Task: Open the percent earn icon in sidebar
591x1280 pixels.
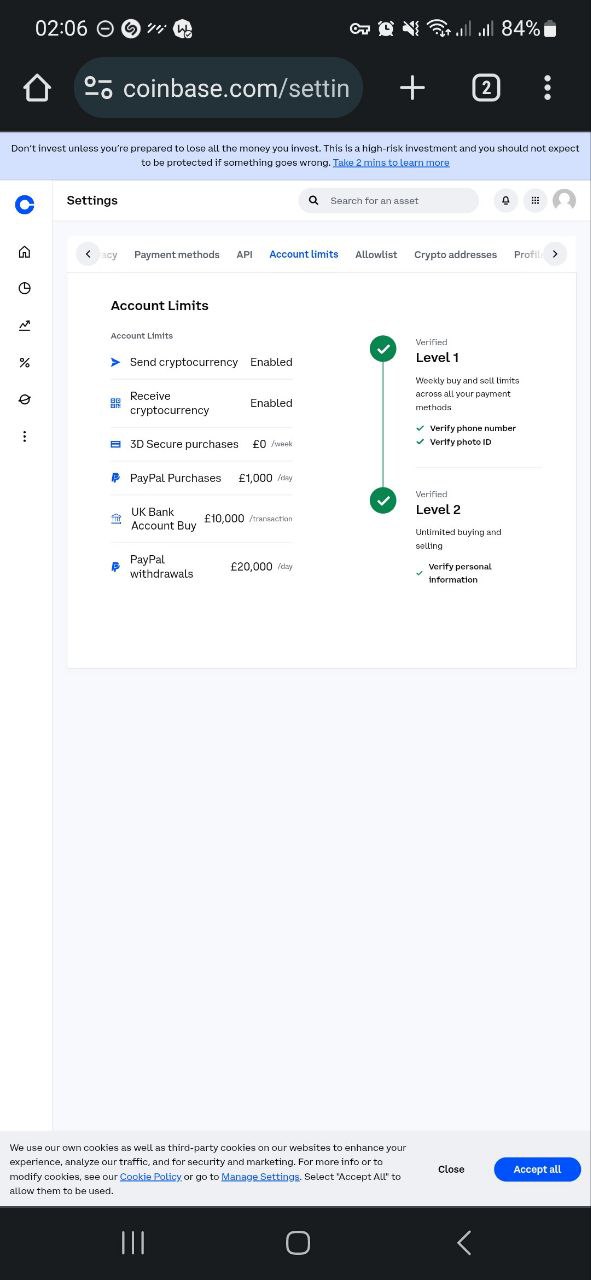Action: point(25,362)
